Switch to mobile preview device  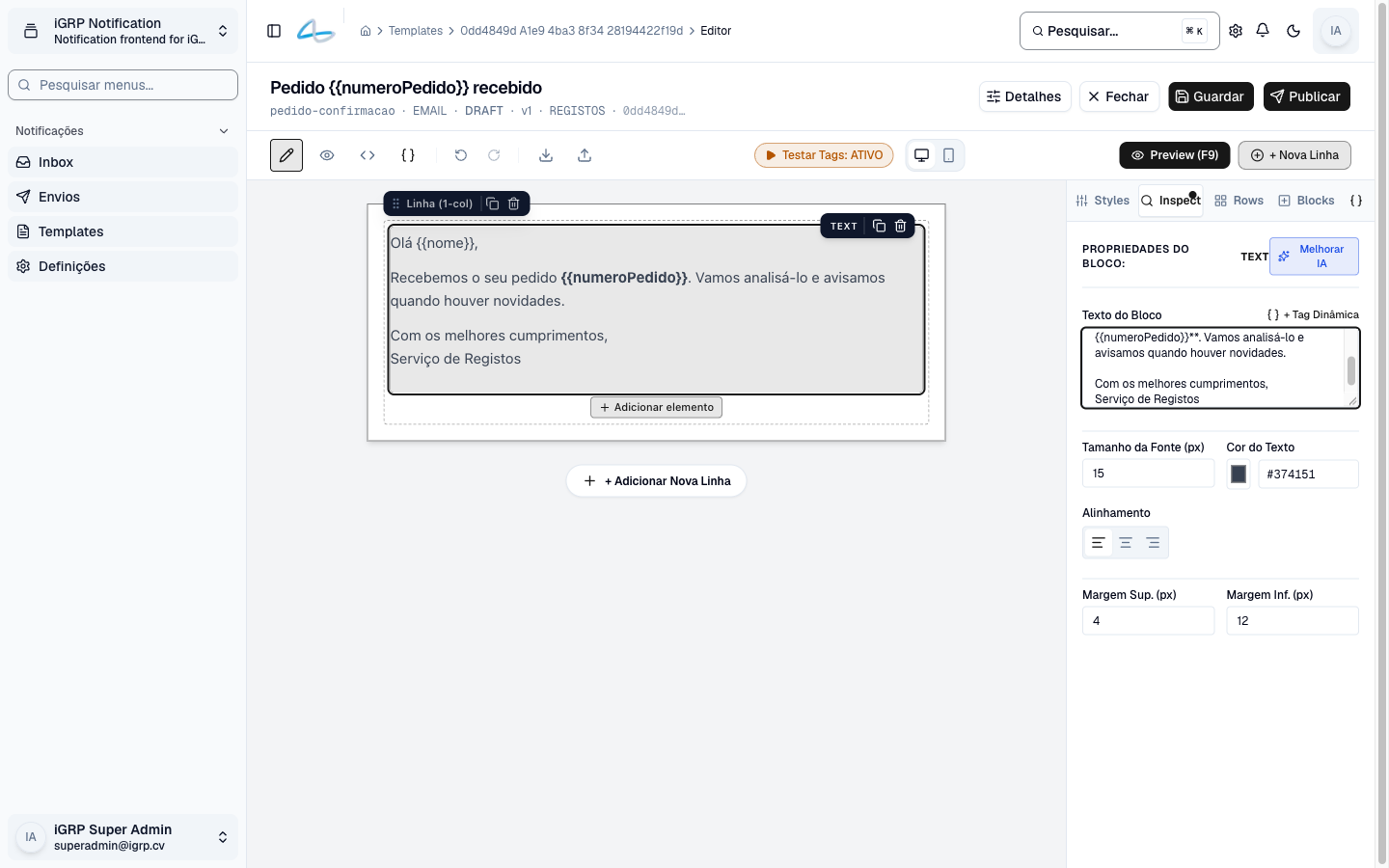click(949, 155)
